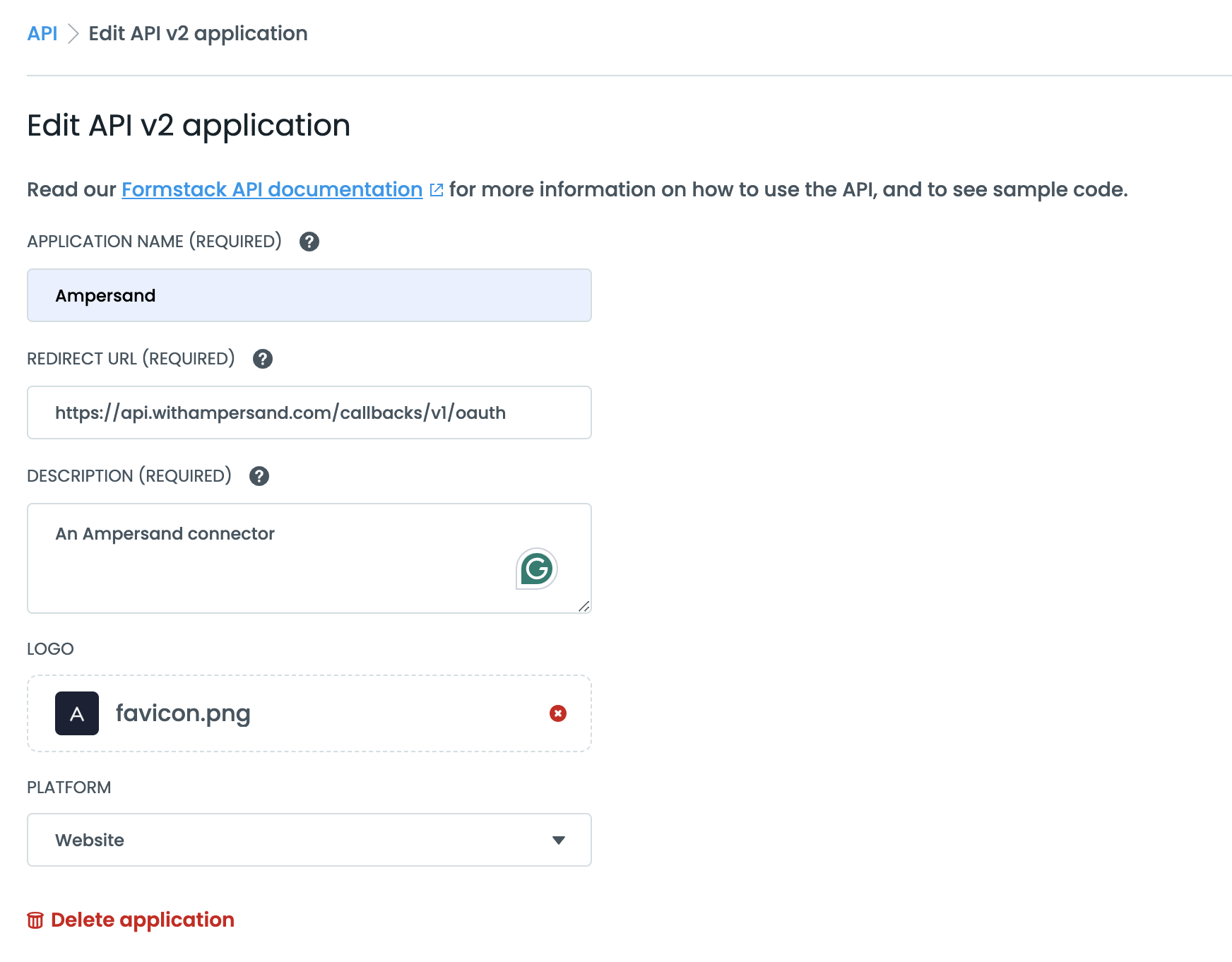Click into the Redirect URL input
Viewport: 1232px width, 962px height.
309,412
